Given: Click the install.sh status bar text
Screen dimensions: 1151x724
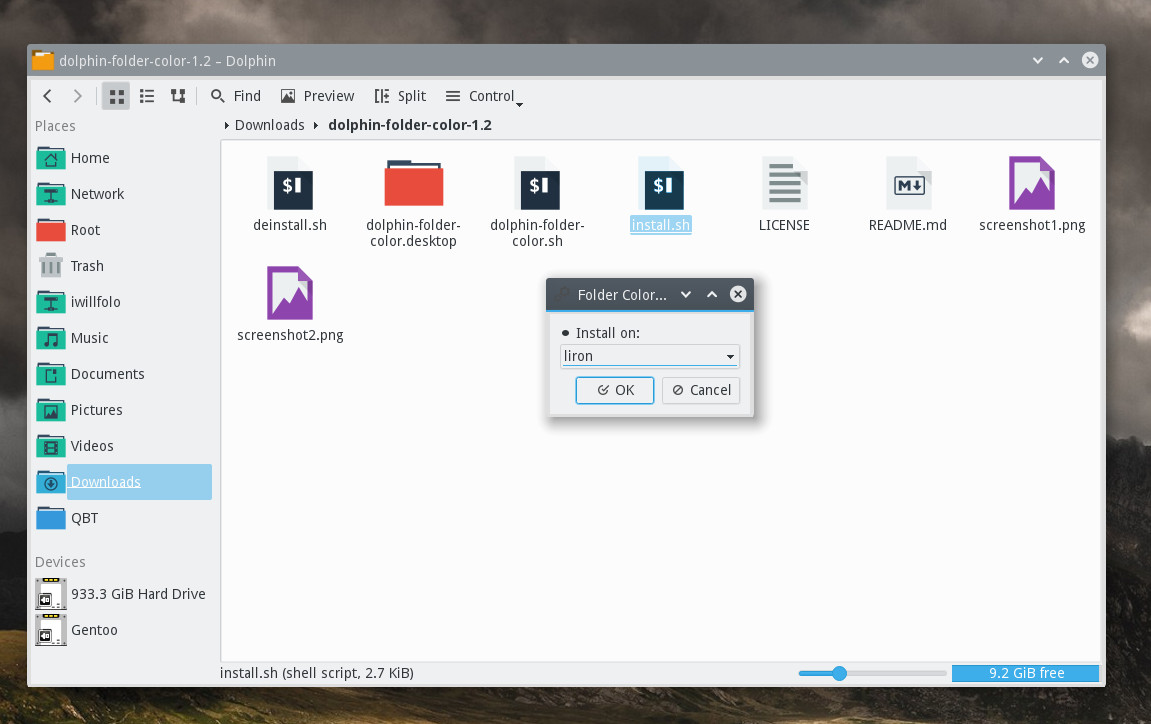Looking at the screenshot, I should [317, 673].
